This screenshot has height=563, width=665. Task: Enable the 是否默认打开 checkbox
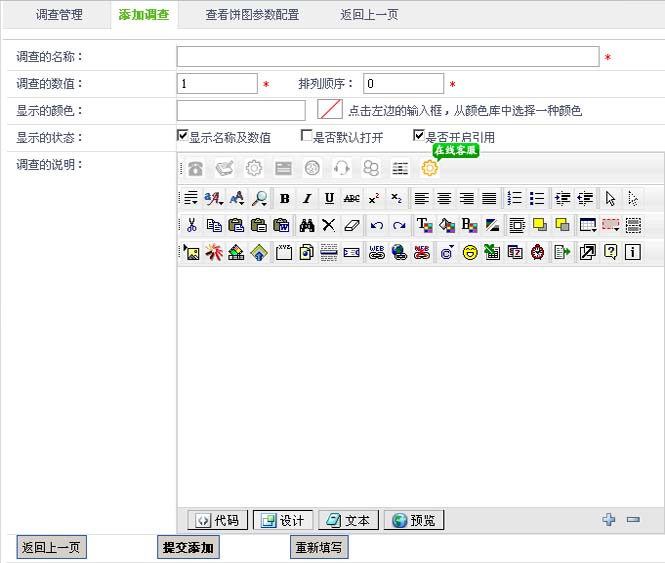[x=307, y=136]
